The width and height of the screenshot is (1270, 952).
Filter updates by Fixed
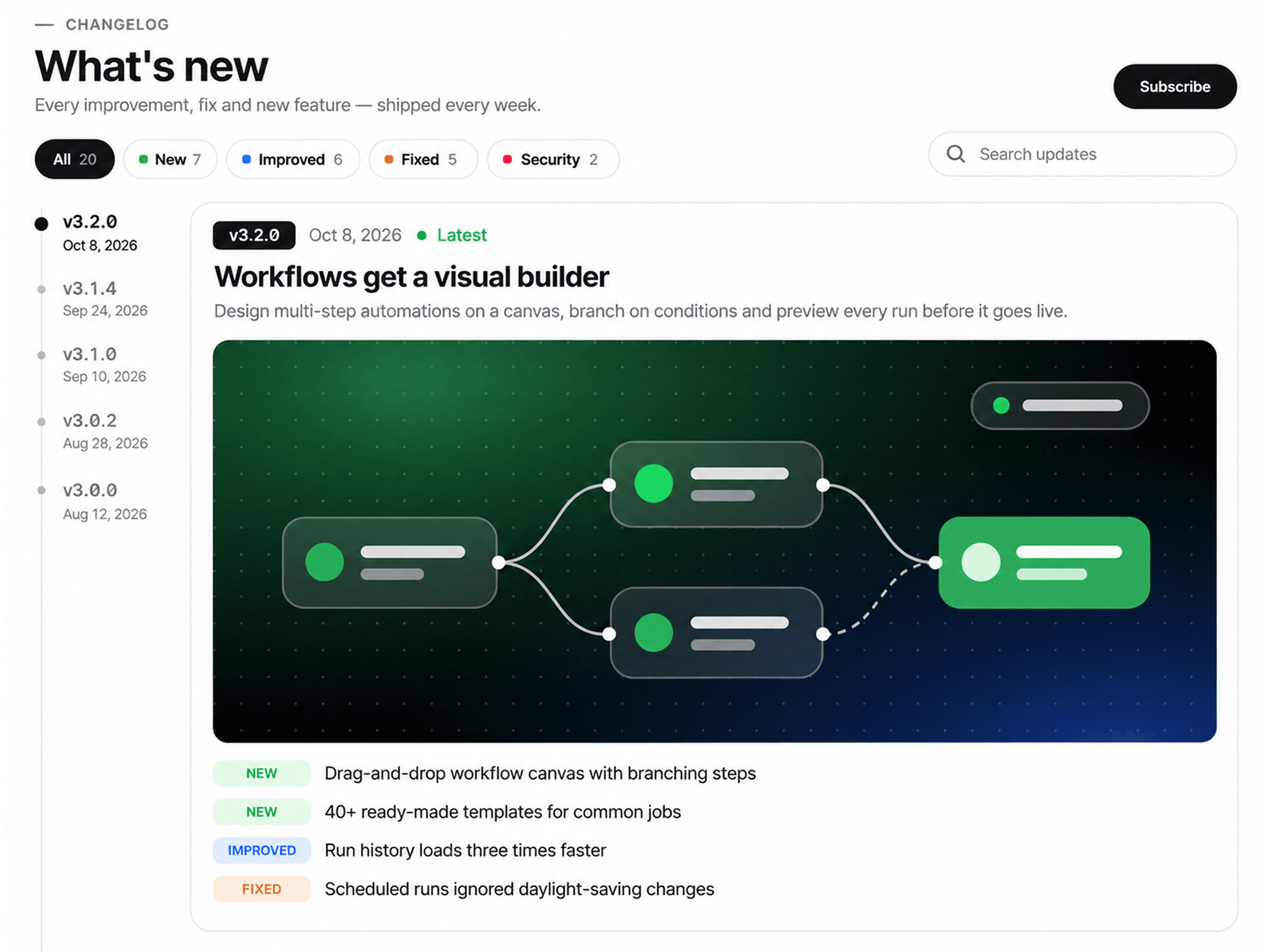pos(423,159)
